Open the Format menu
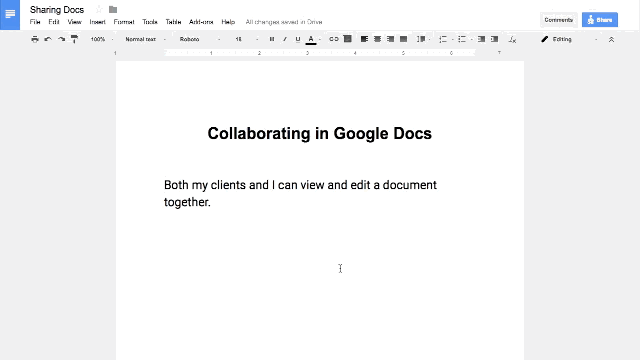The height and width of the screenshot is (360, 640). pyautogui.click(x=124, y=22)
